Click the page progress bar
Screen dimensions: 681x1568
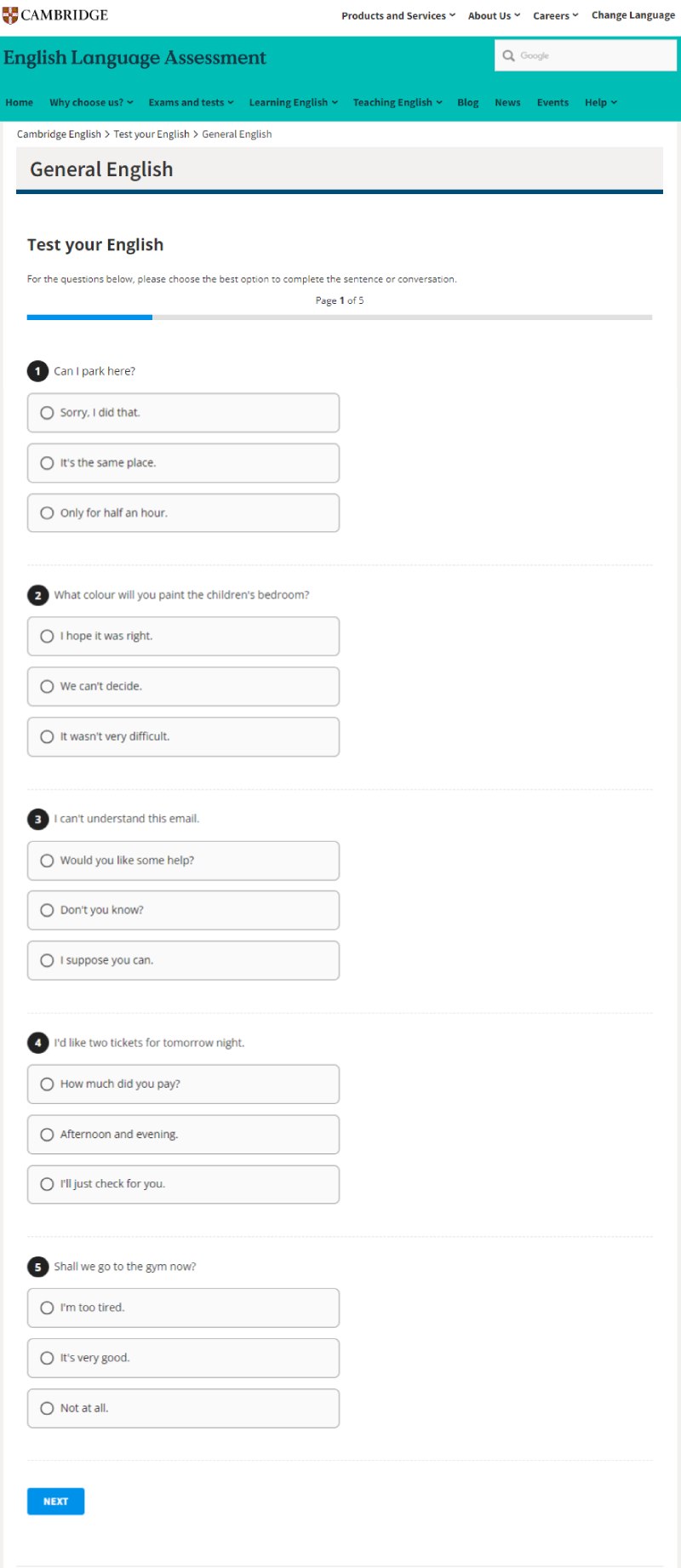click(x=340, y=318)
